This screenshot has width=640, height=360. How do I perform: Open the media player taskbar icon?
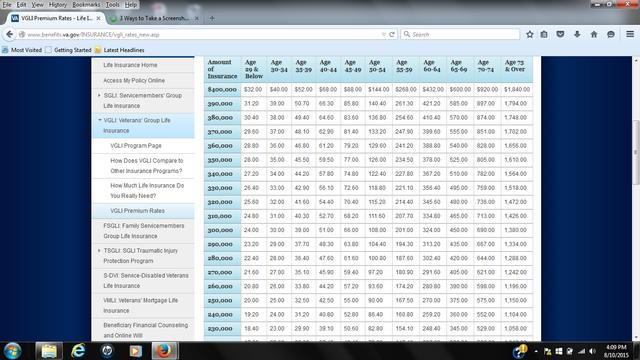pyautogui.click(x=136, y=351)
